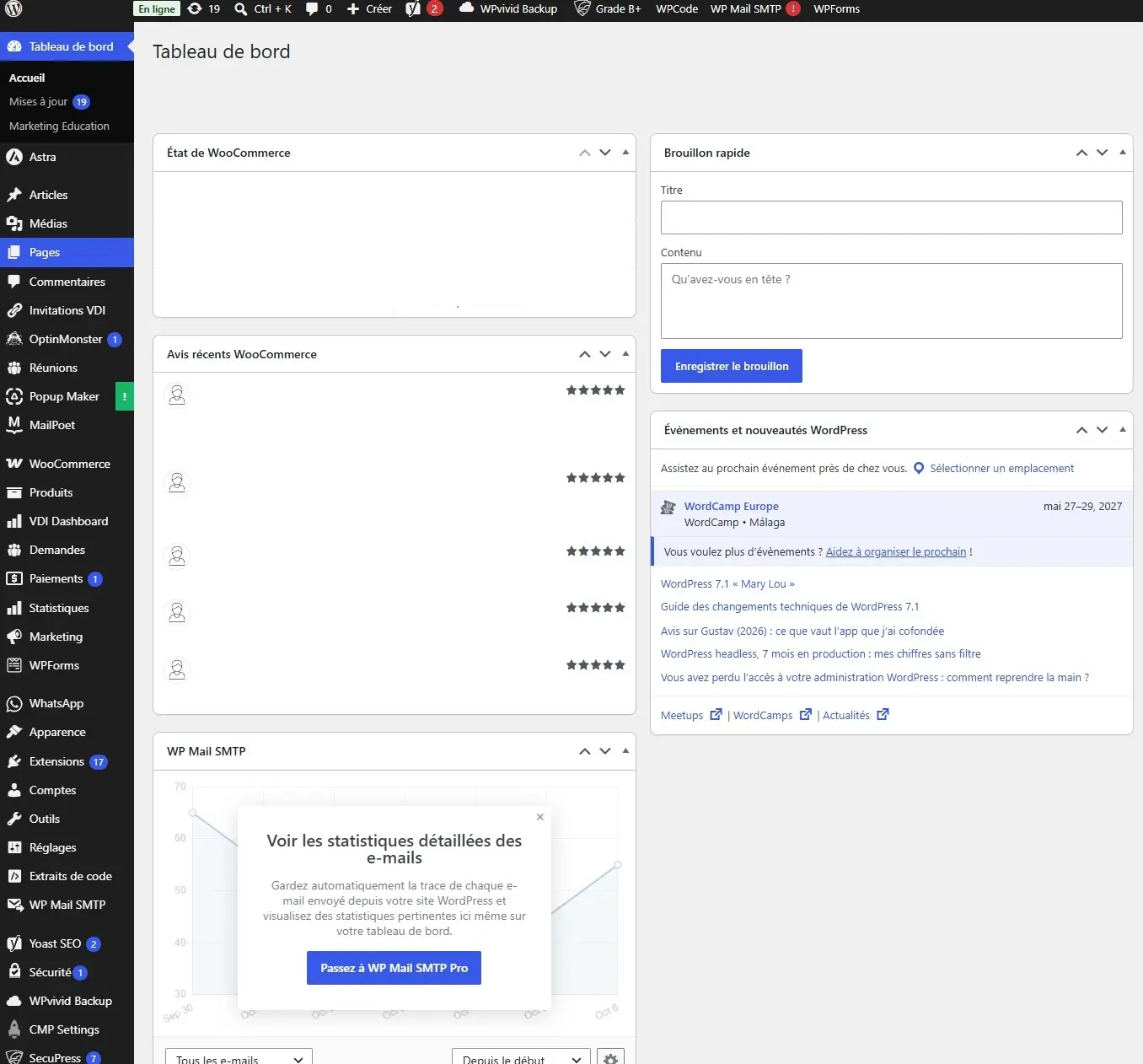Open the WP Mail SMTP gear settings

click(x=610, y=1059)
